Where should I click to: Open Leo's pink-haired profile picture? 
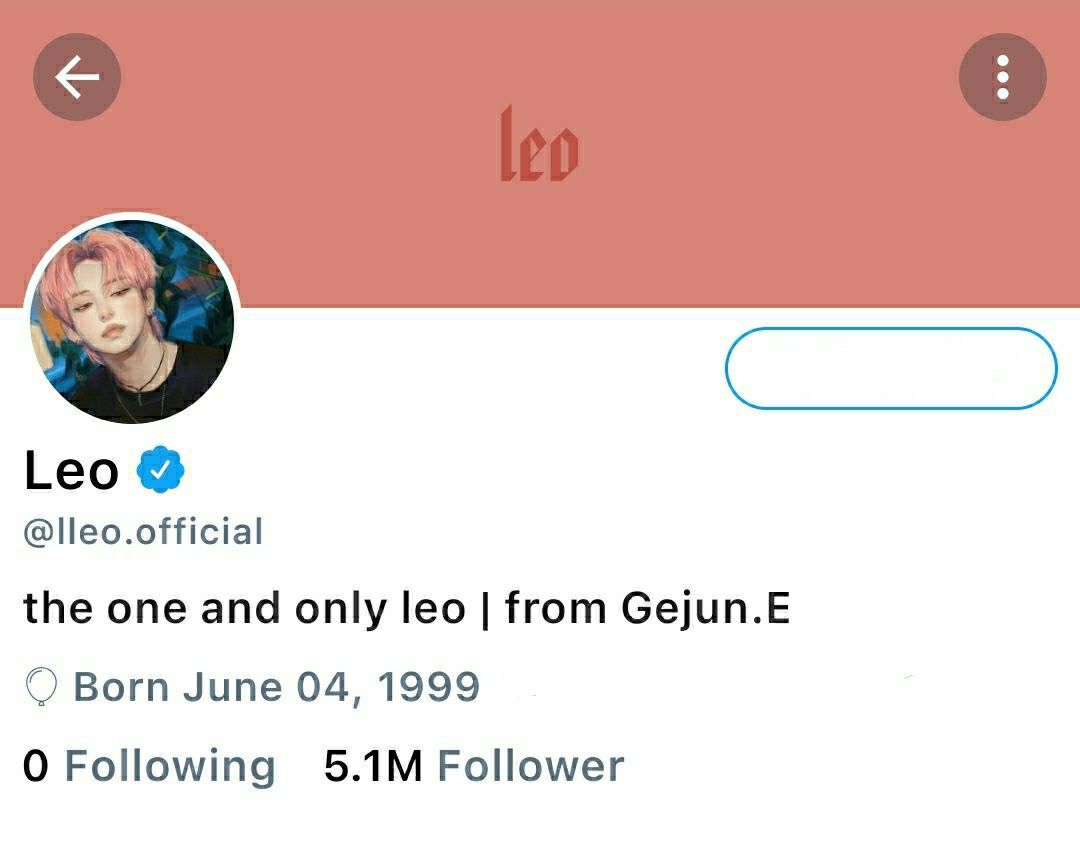click(x=132, y=320)
